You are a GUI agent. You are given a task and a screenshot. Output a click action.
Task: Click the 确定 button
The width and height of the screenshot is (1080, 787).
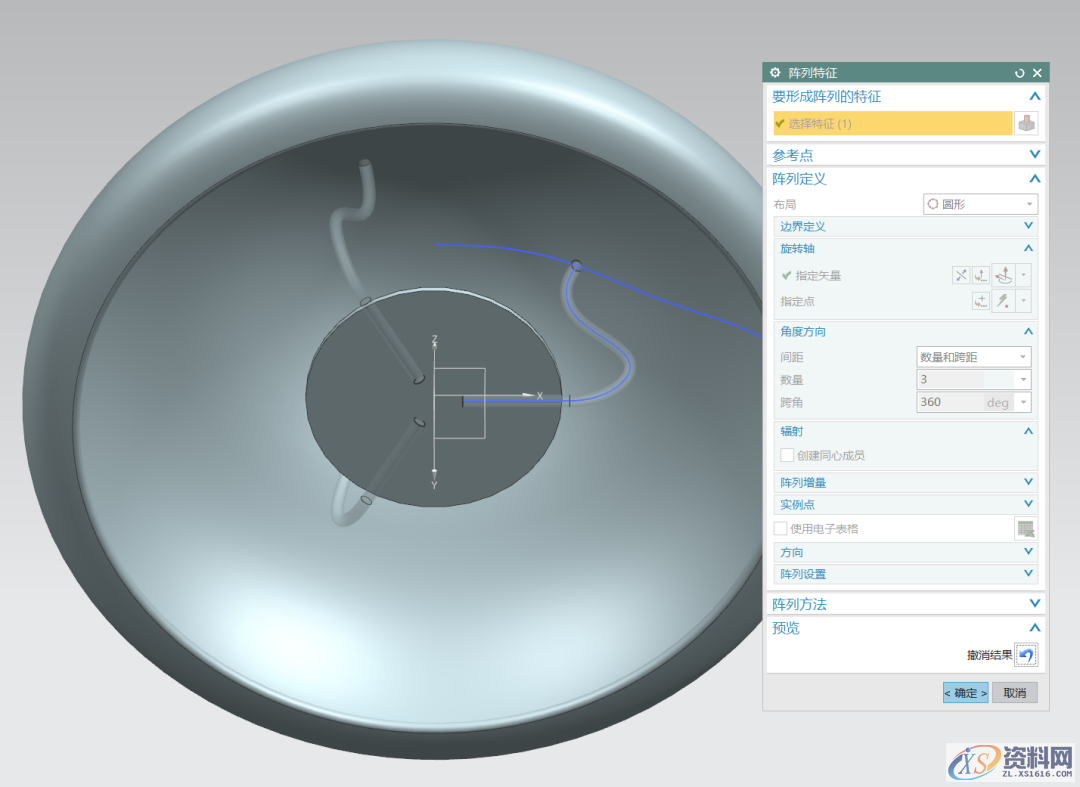(965, 693)
